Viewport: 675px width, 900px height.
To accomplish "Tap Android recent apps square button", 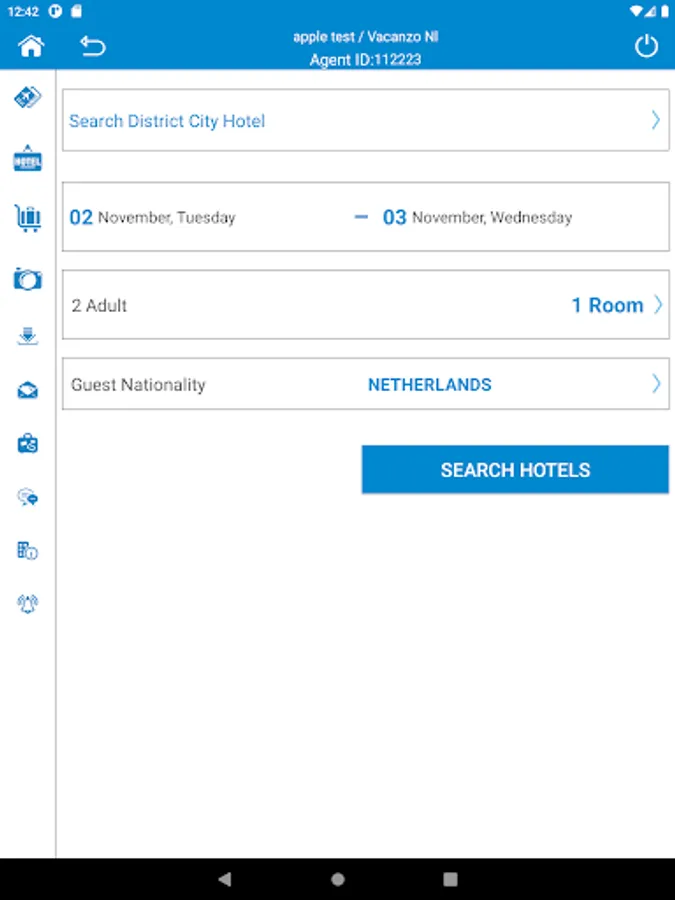I will [x=451, y=879].
